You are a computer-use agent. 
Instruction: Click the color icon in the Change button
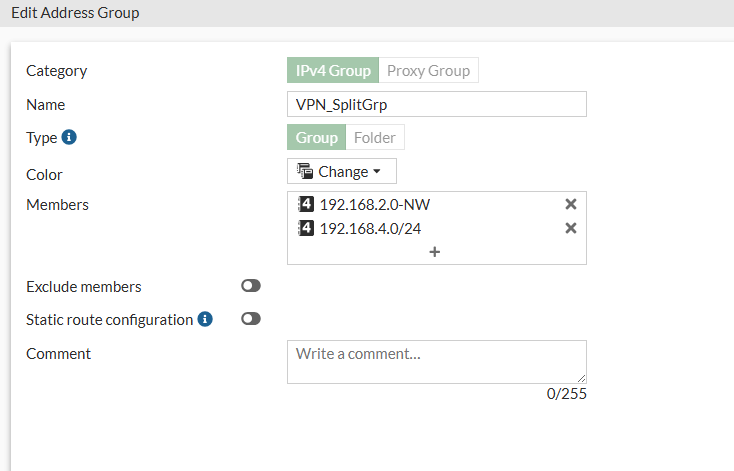point(305,171)
